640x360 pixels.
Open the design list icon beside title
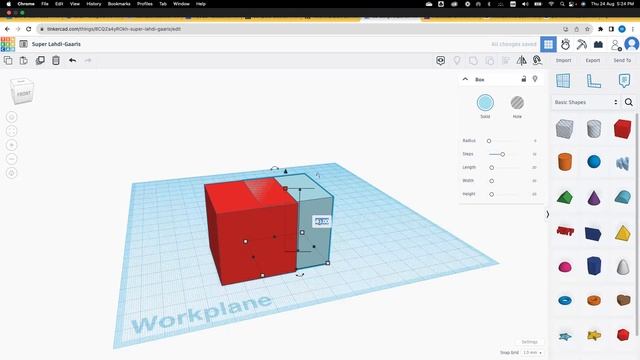[x=24, y=44]
